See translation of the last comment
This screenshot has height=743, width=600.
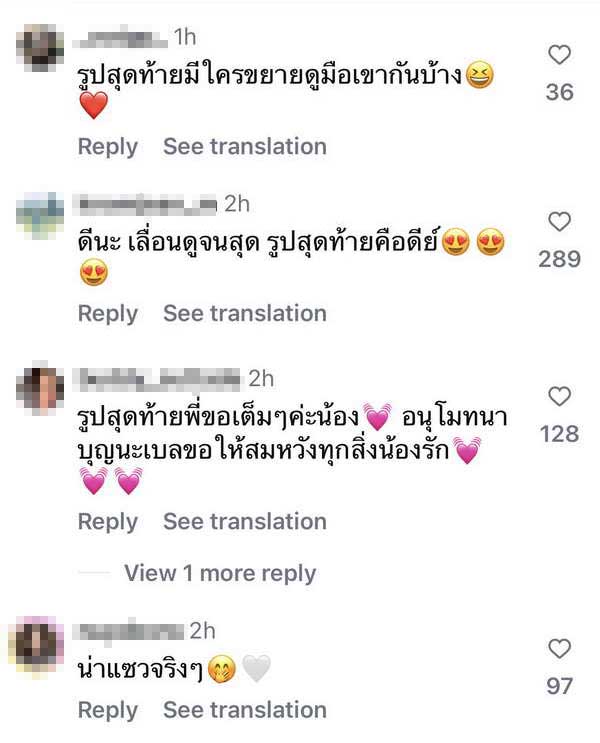tap(245, 710)
